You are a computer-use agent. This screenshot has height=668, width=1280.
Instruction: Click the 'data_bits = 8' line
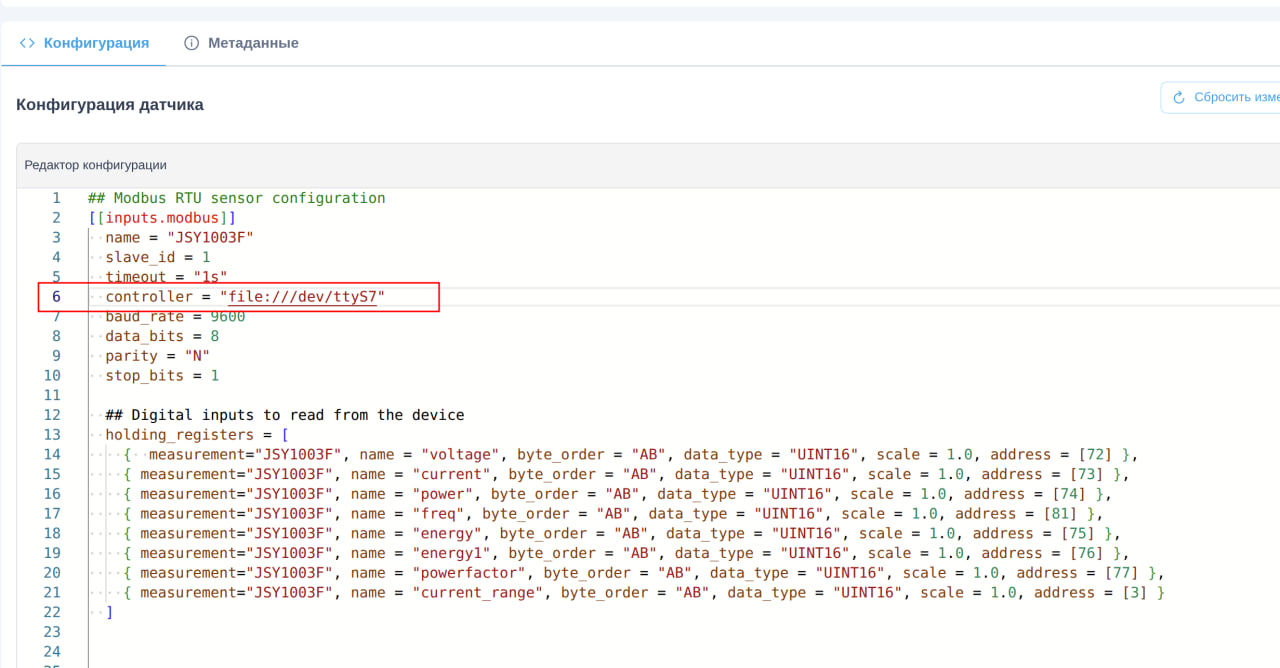click(x=162, y=336)
